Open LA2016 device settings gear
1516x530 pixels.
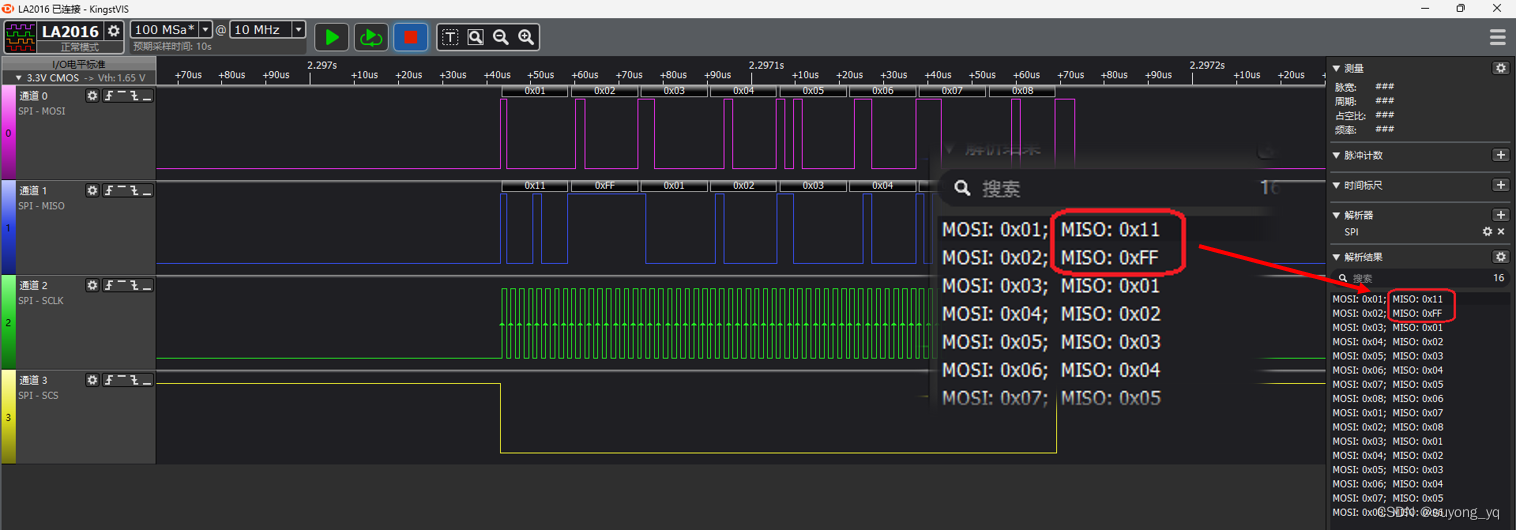click(114, 31)
